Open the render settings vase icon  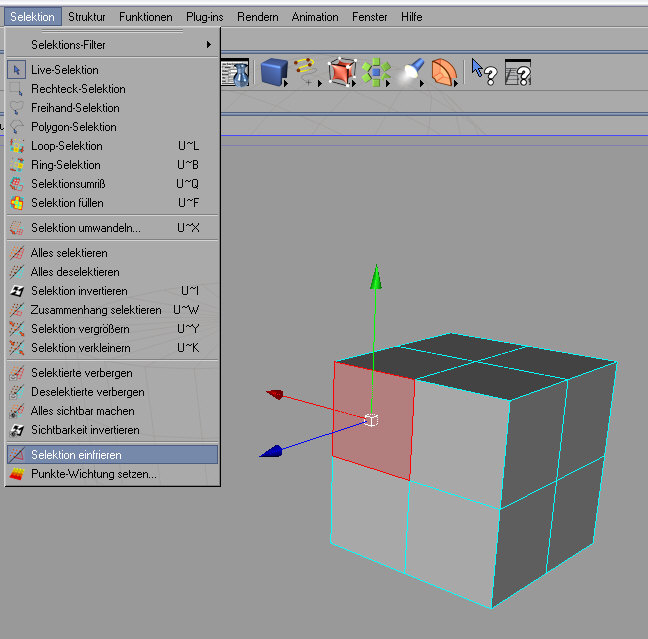235,73
